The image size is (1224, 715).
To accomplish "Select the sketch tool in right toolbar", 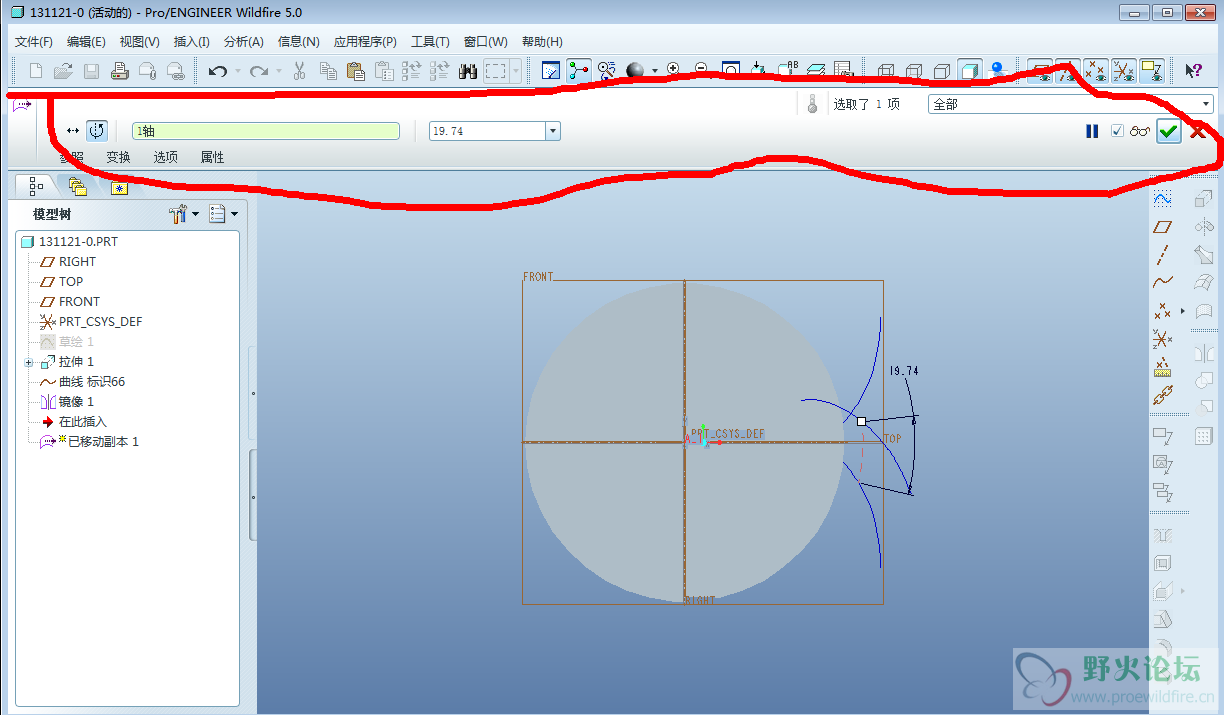I will 1162,199.
